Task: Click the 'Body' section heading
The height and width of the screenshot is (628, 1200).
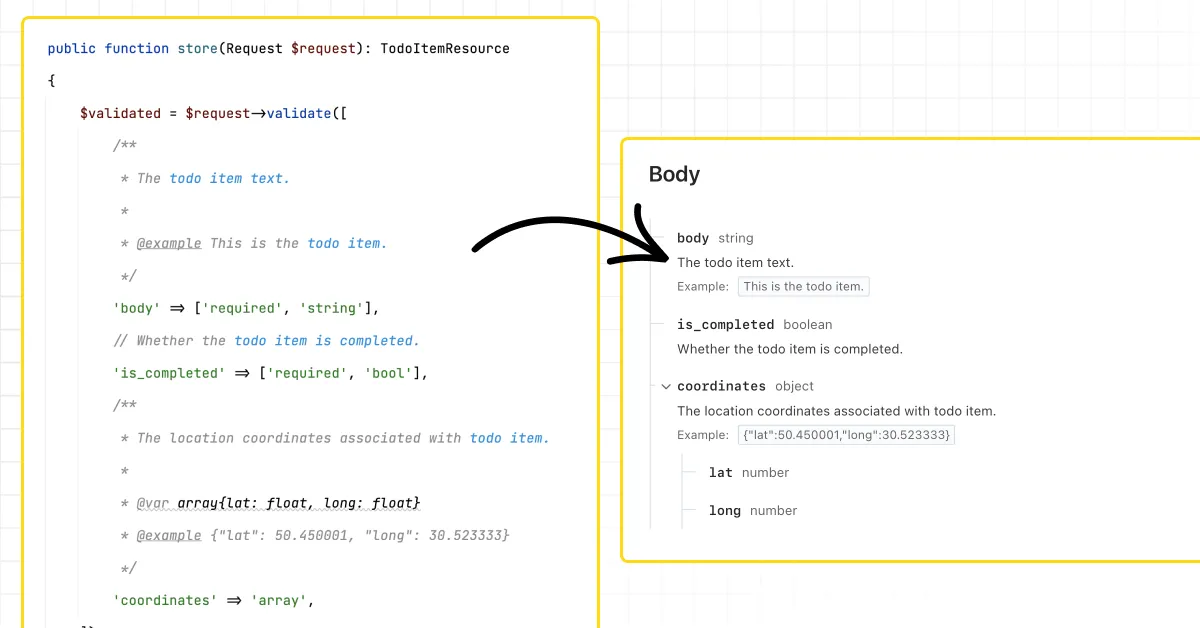Action: 674,174
